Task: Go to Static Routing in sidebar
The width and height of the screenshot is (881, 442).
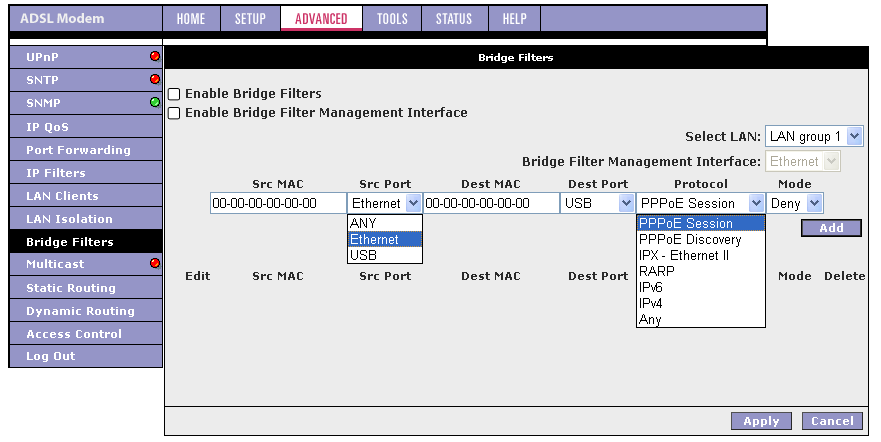Action: tap(71, 288)
